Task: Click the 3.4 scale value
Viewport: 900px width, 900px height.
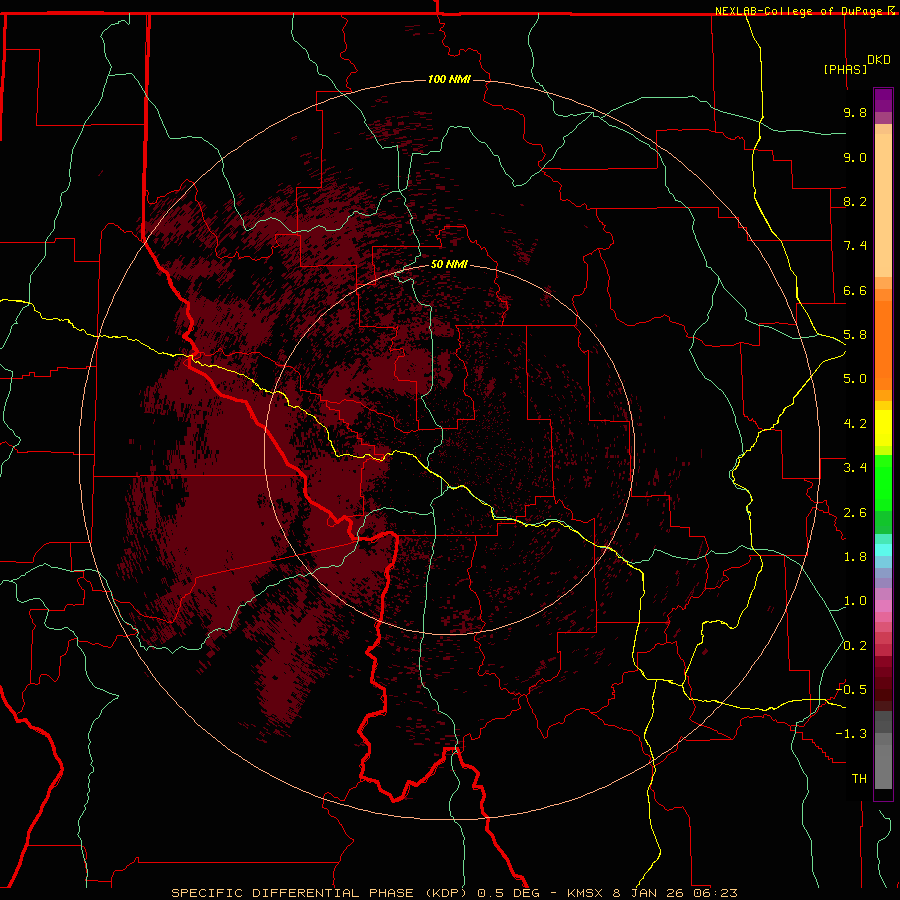Action: click(x=855, y=468)
